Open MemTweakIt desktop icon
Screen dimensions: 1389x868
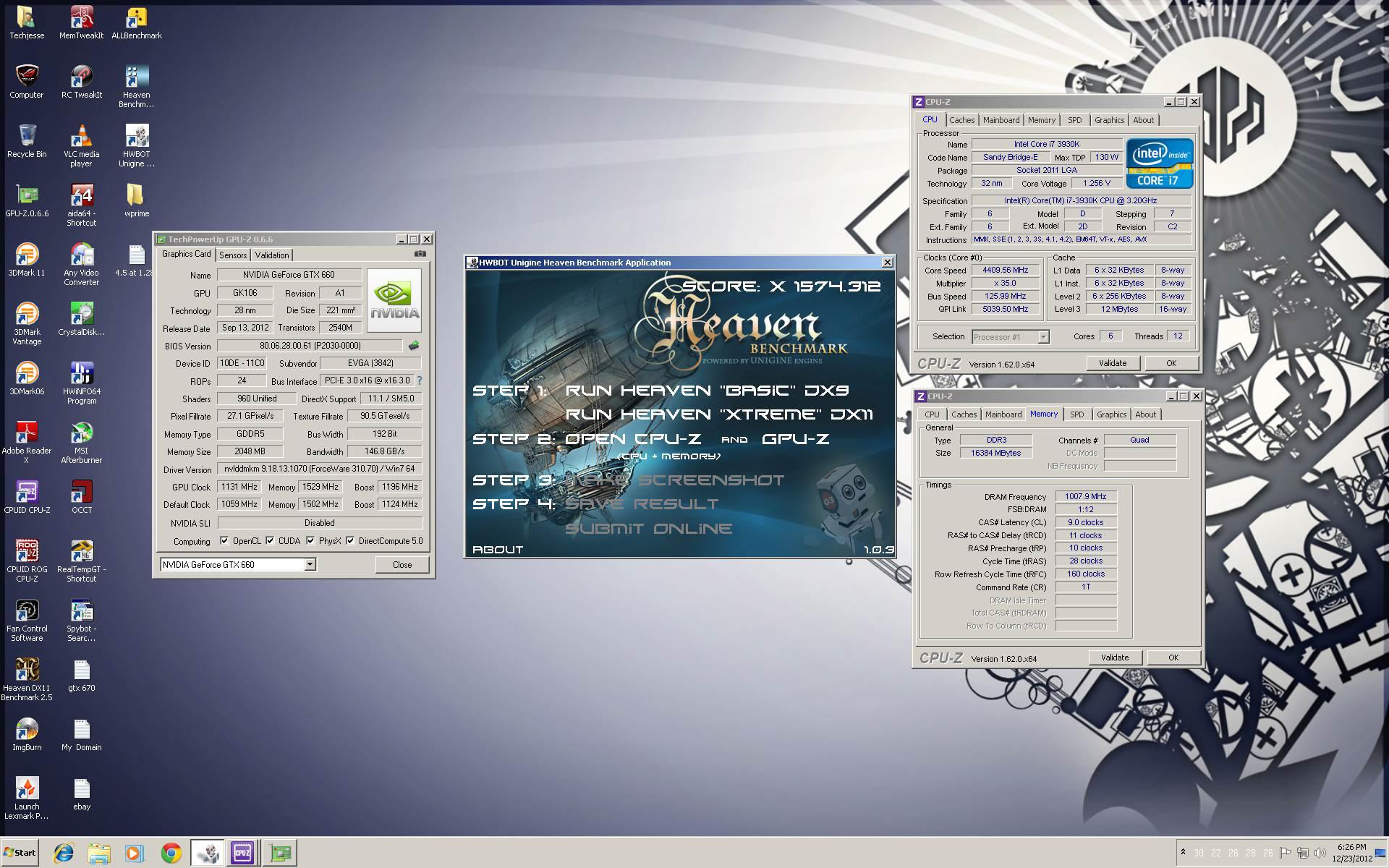point(81,22)
